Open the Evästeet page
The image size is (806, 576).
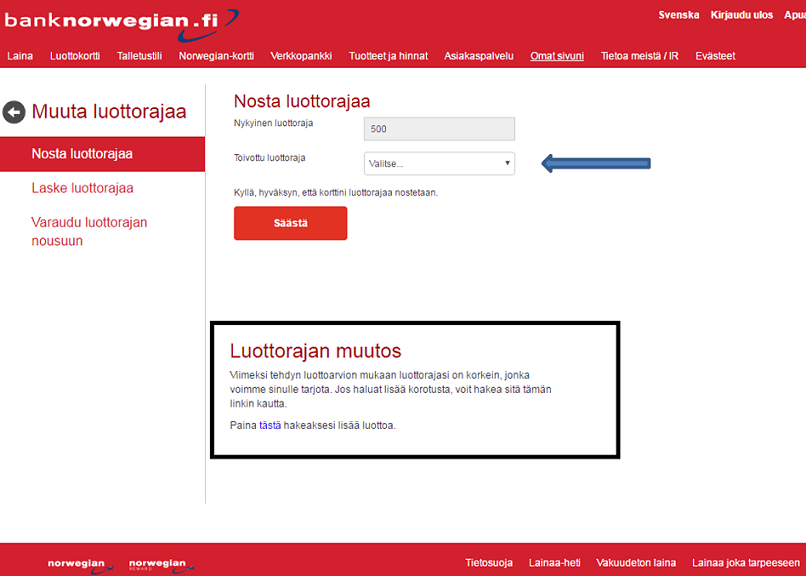715,56
